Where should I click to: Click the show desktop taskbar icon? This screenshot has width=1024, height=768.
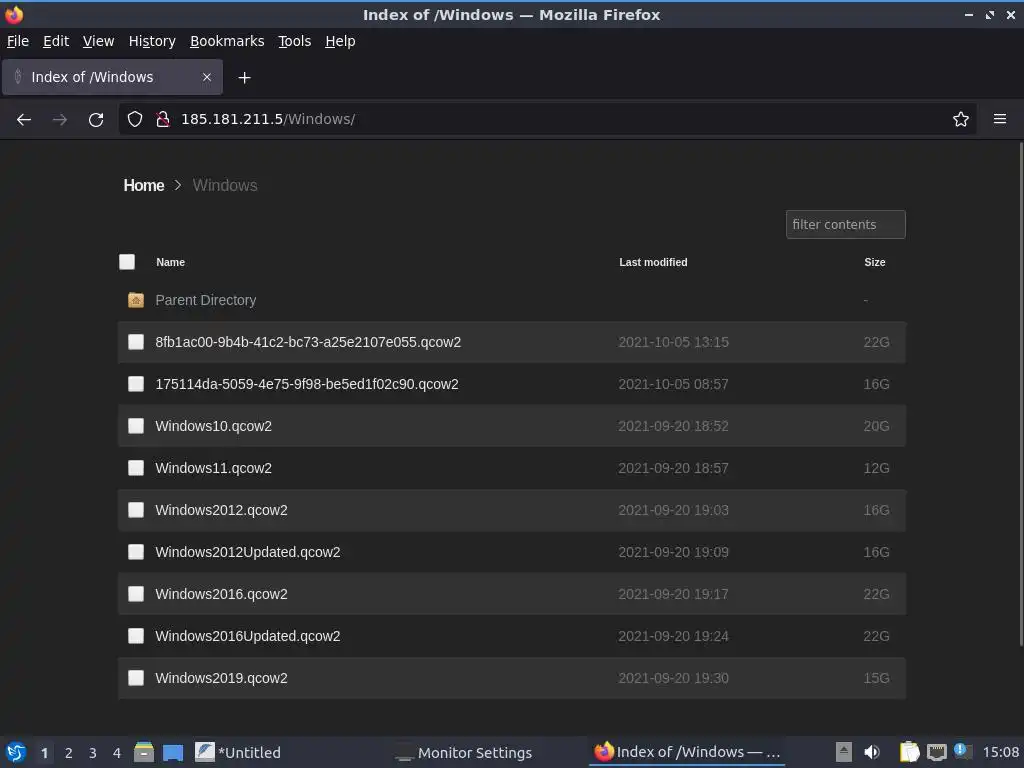click(172, 752)
